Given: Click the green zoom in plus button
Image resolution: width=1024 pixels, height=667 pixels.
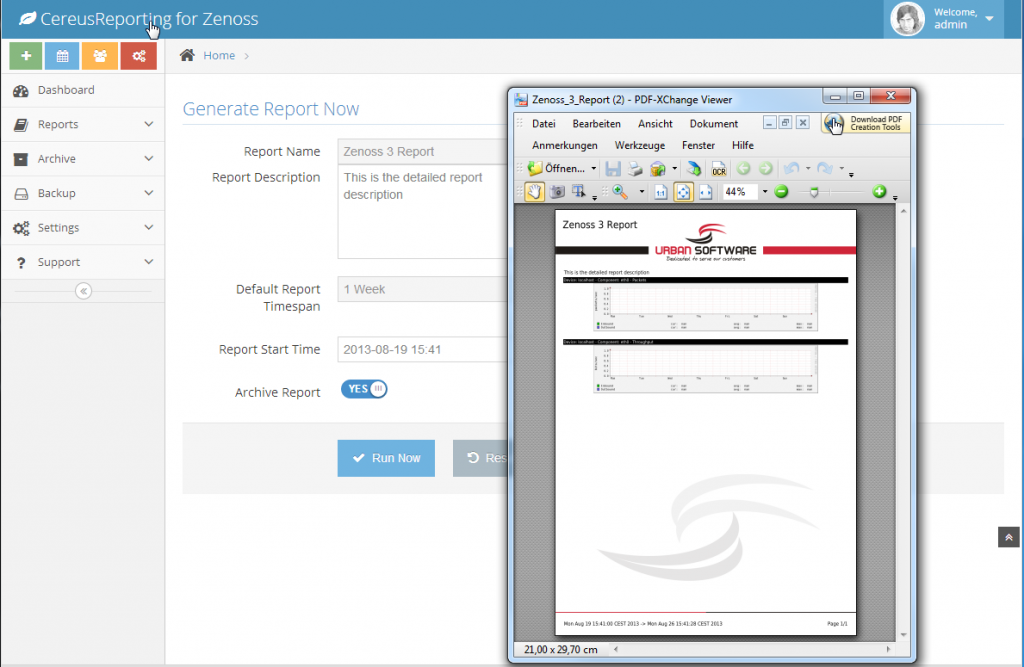Looking at the screenshot, I should click(879, 191).
